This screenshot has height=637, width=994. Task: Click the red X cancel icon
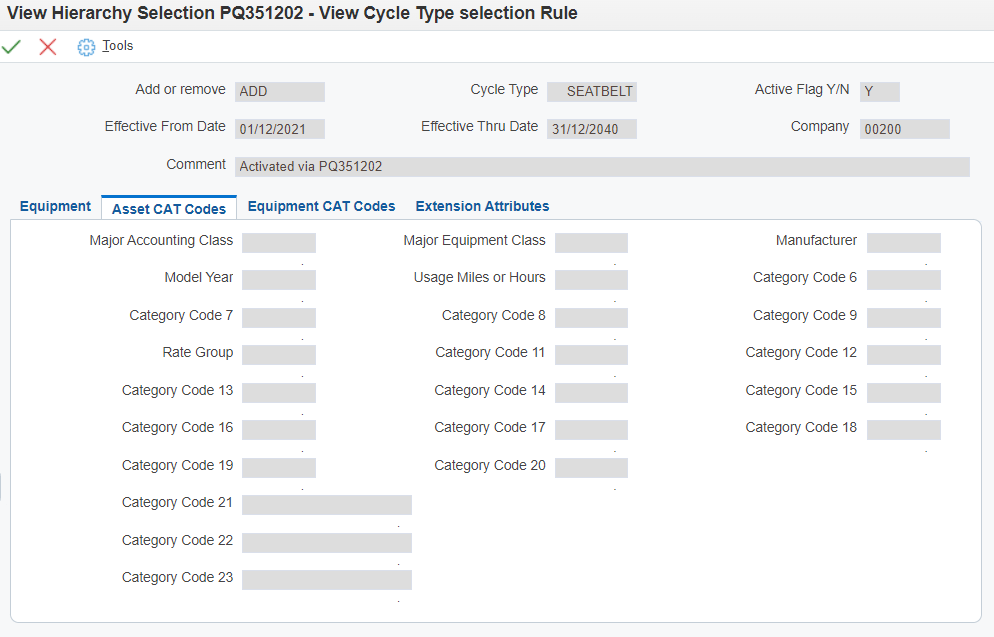tap(48, 47)
